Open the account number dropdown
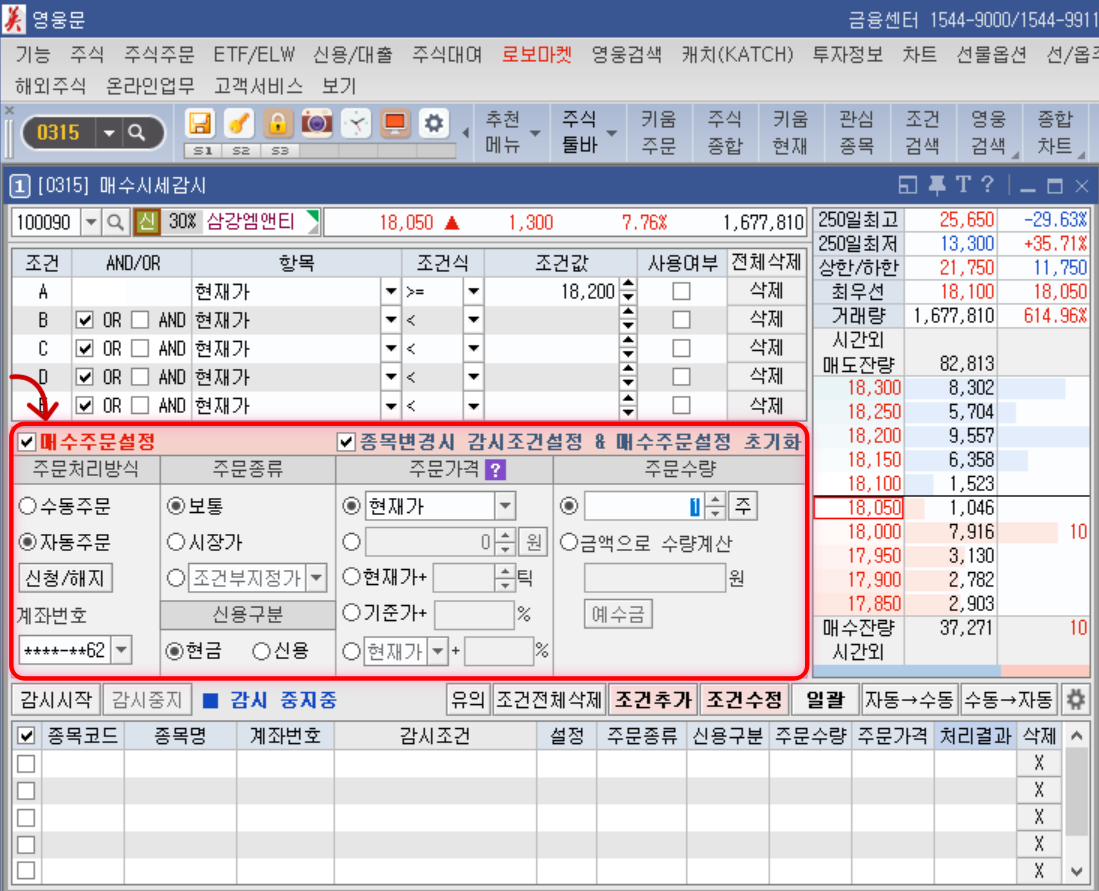 click(x=121, y=650)
